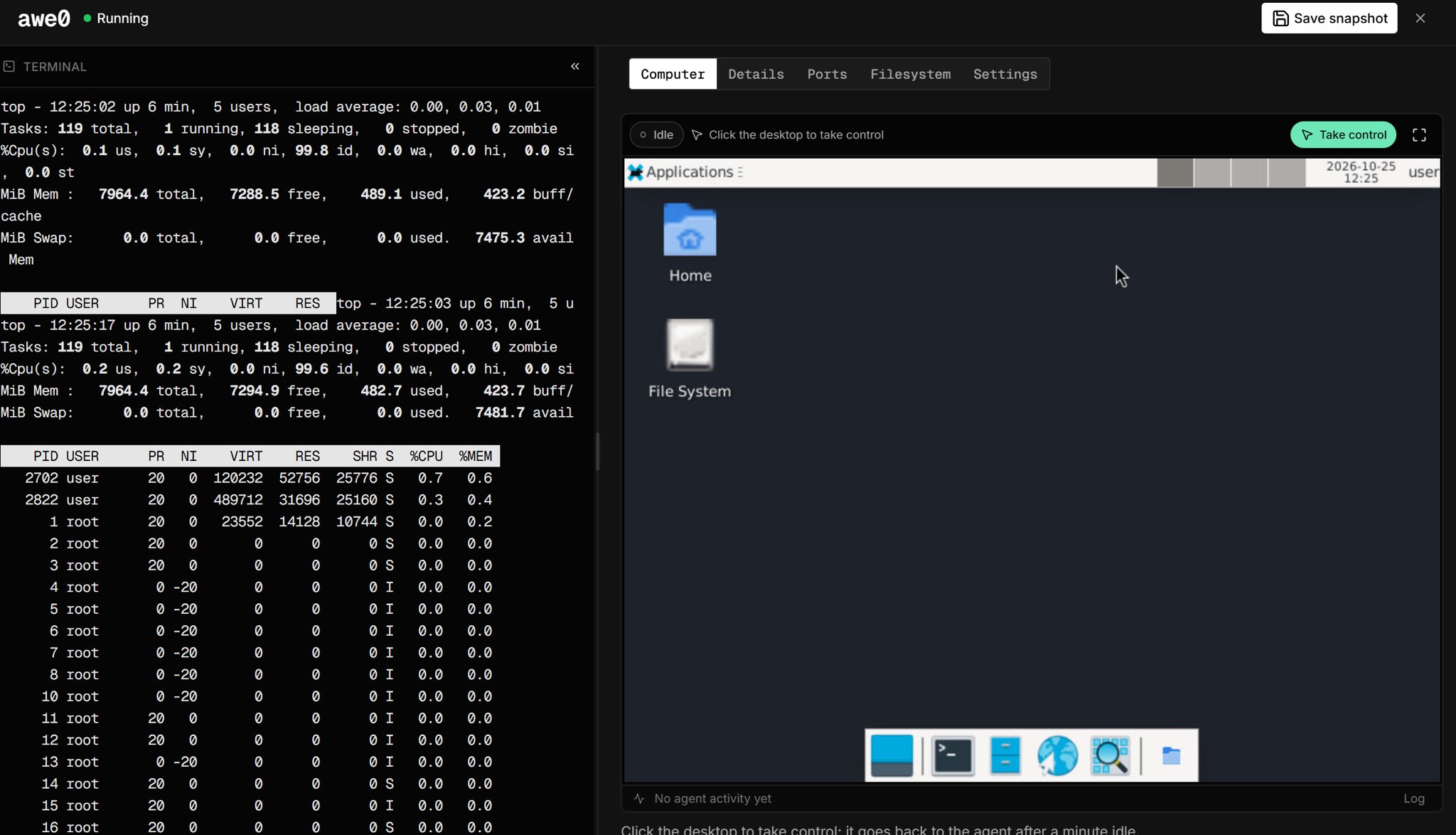Click the Idle status indicator

click(x=656, y=135)
